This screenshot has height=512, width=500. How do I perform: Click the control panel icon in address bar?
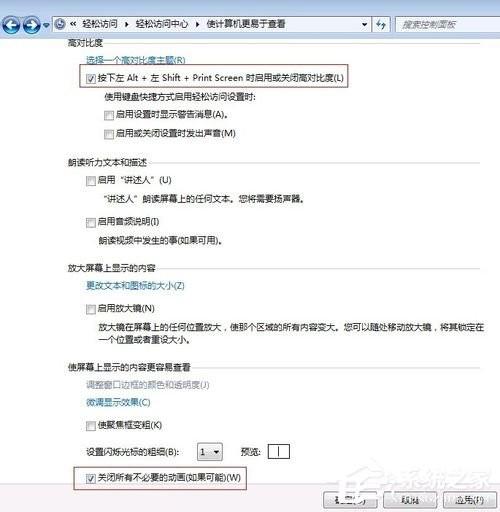[60, 24]
